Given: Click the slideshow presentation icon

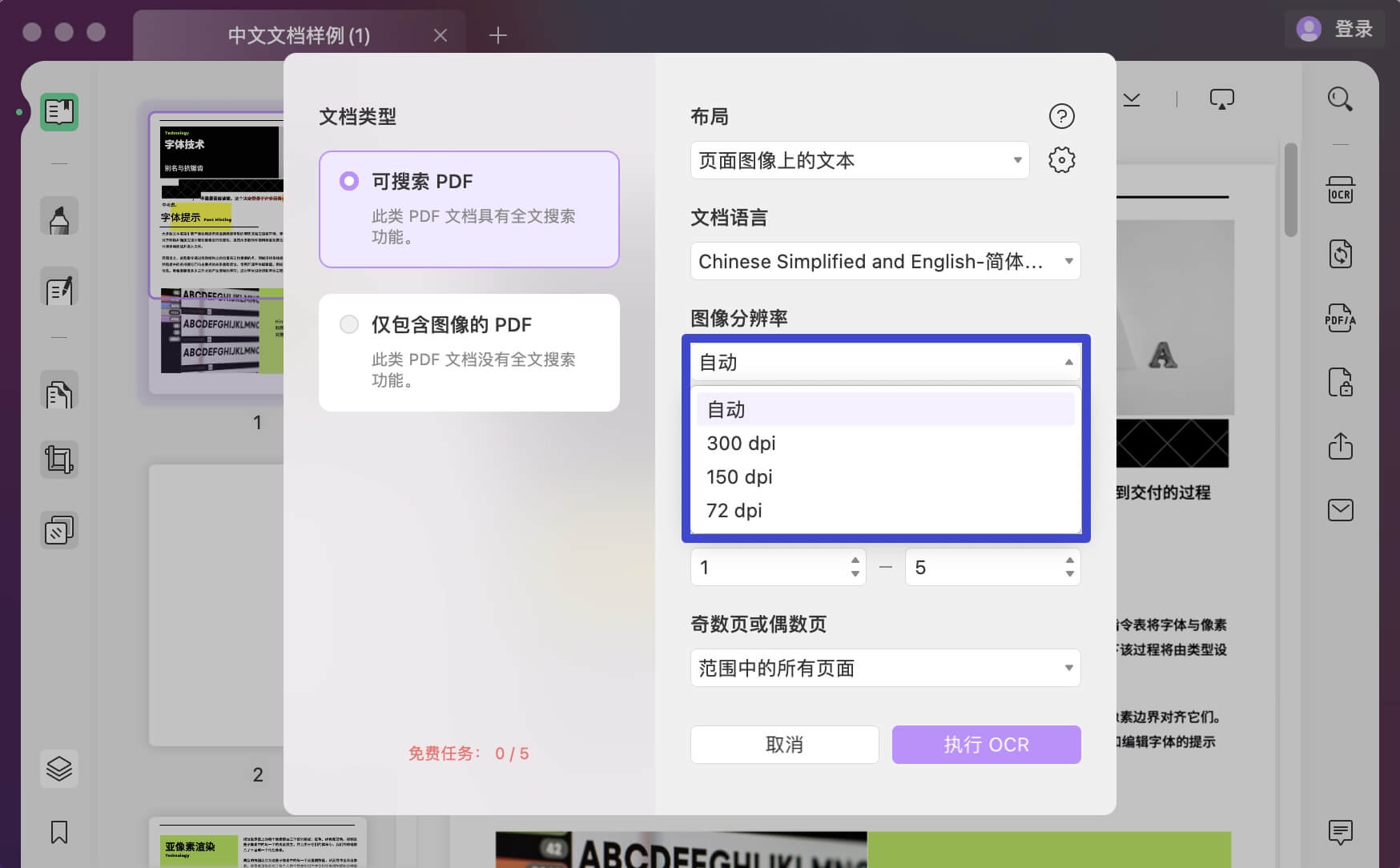Looking at the screenshot, I should (x=1221, y=99).
